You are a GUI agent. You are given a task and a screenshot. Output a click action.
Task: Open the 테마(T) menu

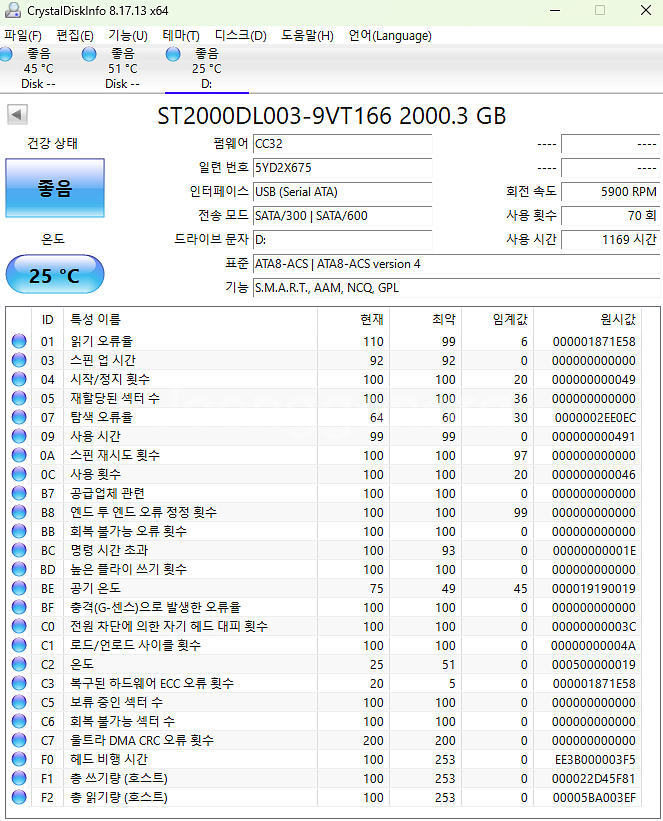click(181, 36)
